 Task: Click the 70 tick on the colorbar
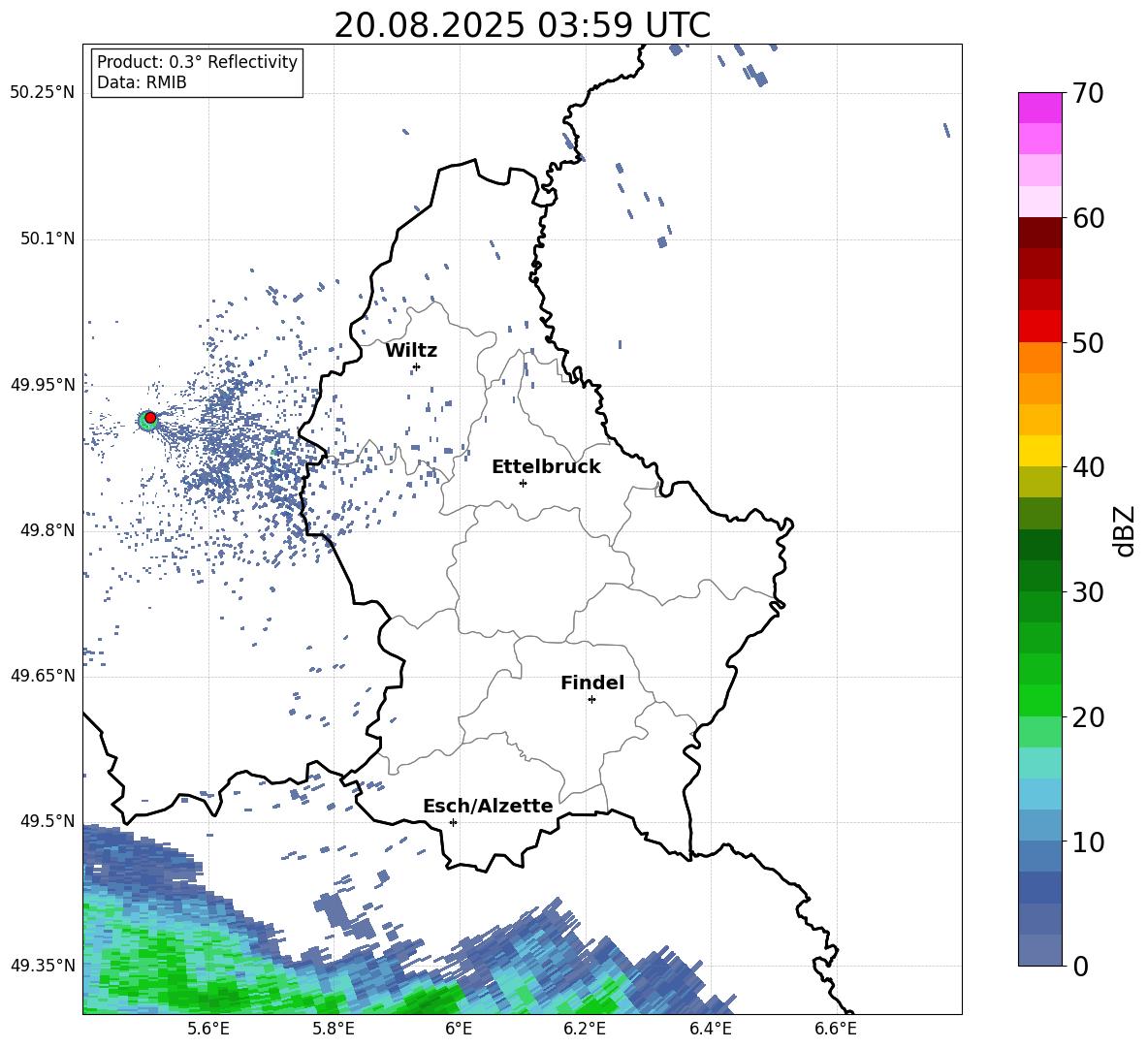pos(1088,94)
